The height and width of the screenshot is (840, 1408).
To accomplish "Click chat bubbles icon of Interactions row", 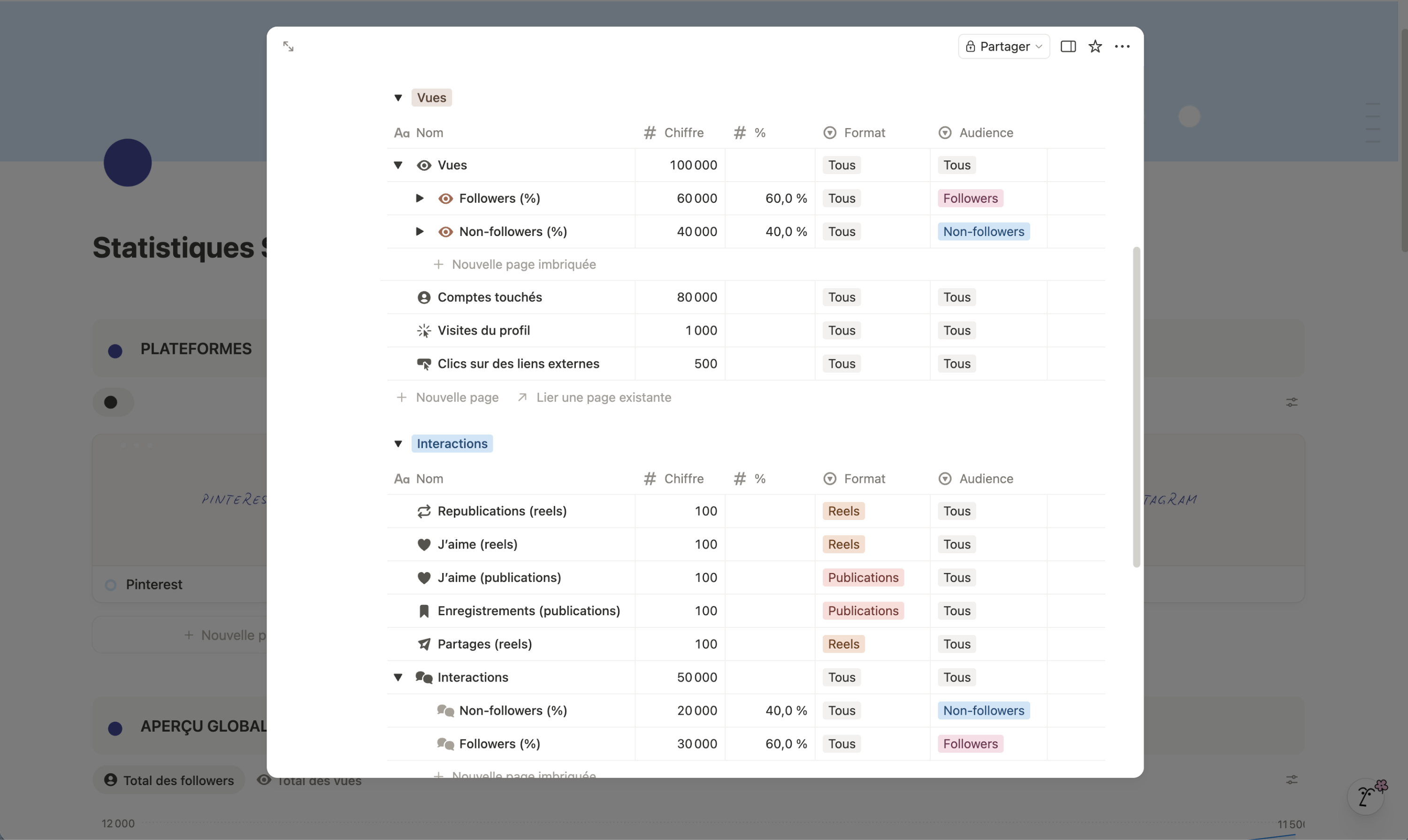I will [423, 678].
